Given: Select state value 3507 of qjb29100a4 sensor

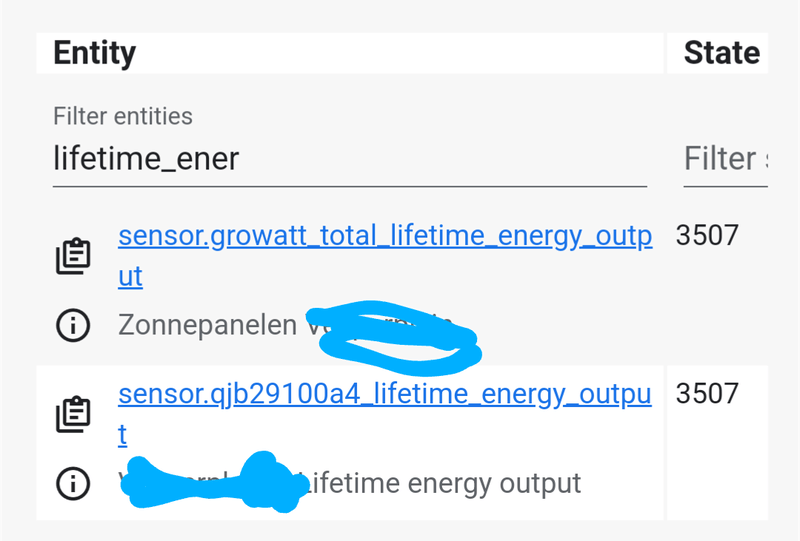Looking at the screenshot, I should [x=707, y=394].
